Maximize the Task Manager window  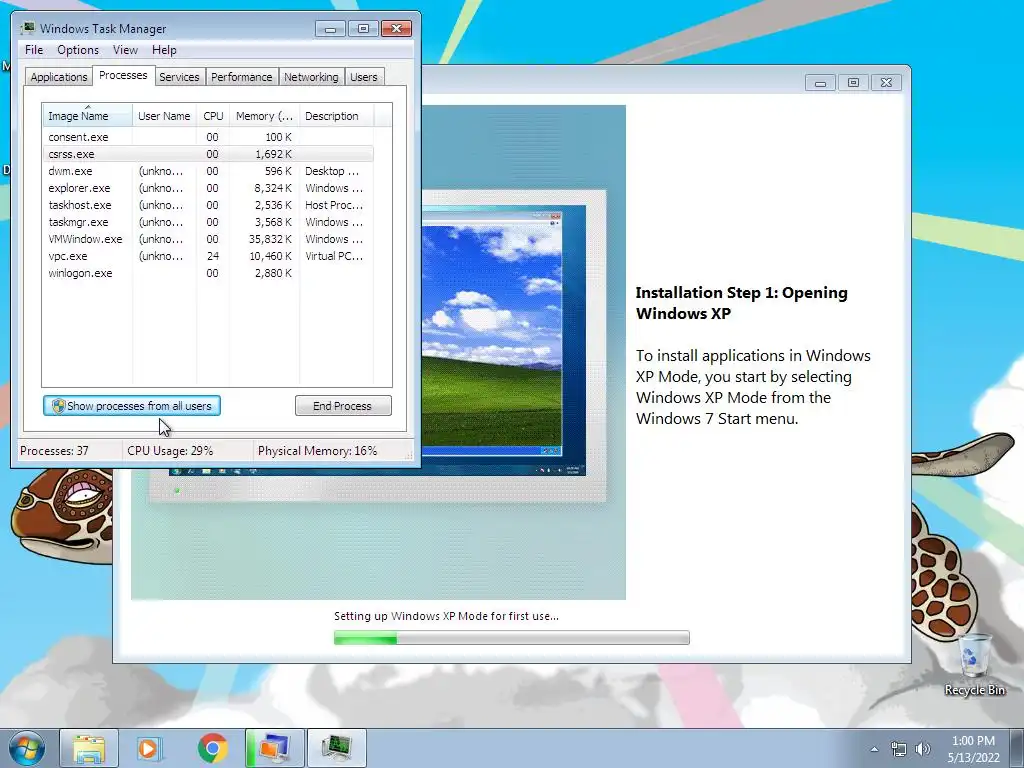(363, 29)
